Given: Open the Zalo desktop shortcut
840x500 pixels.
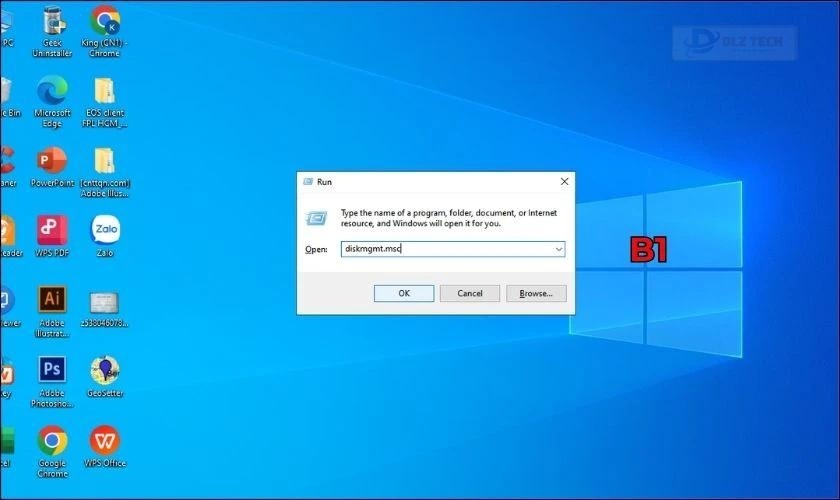Looking at the screenshot, I should point(105,236).
